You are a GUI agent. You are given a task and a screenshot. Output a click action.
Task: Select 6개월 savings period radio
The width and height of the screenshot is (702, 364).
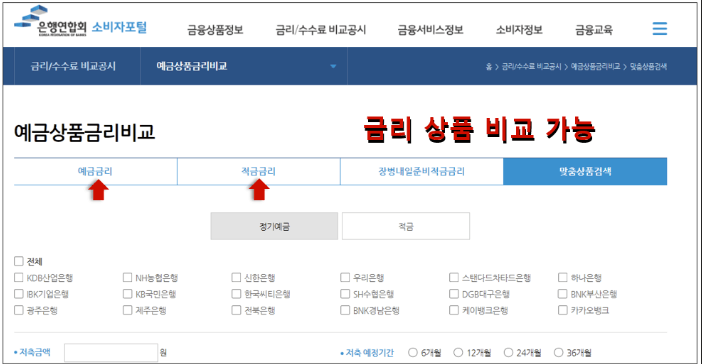click(413, 352)
